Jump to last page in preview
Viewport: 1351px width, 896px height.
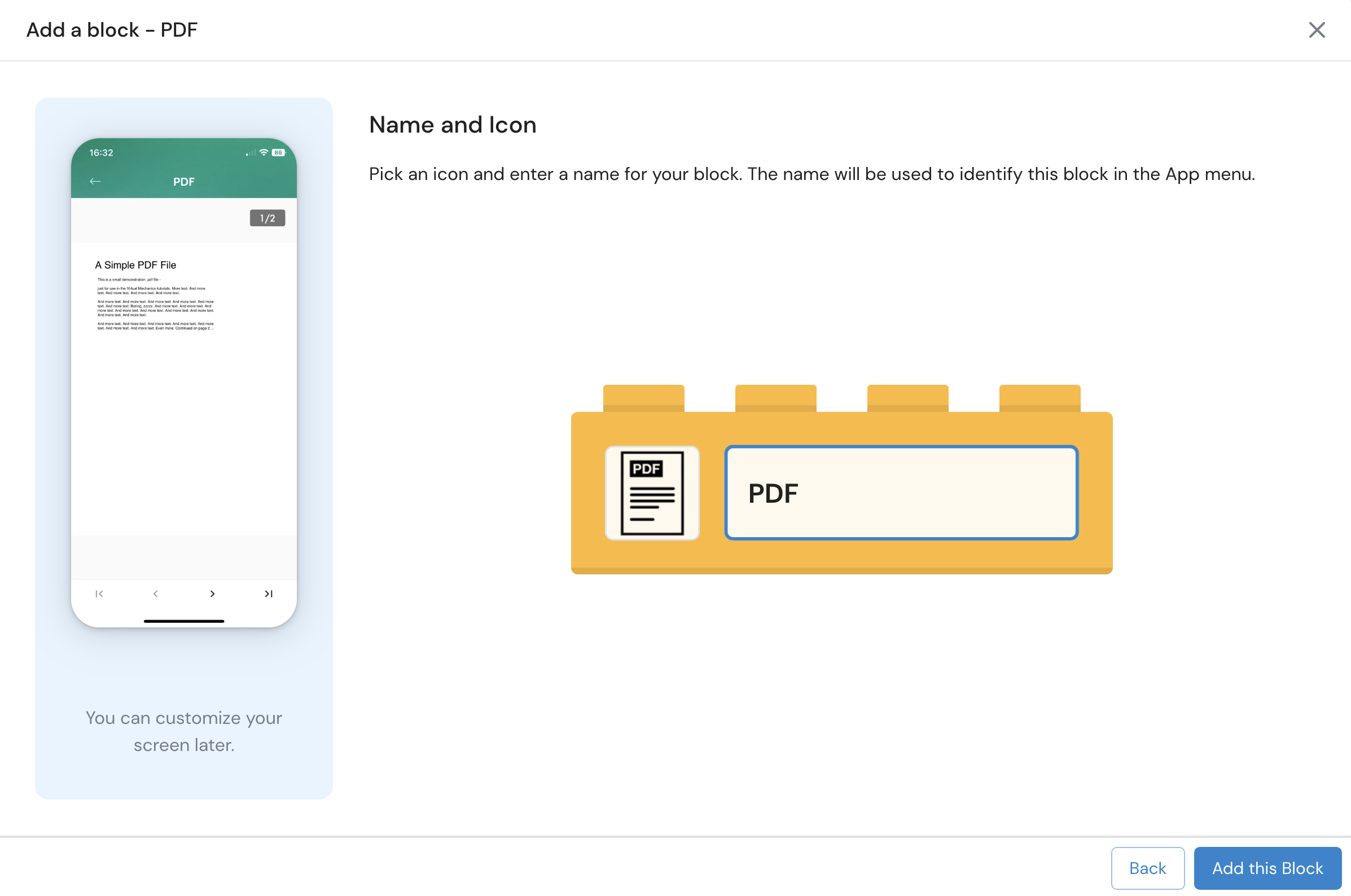(269, 594)
